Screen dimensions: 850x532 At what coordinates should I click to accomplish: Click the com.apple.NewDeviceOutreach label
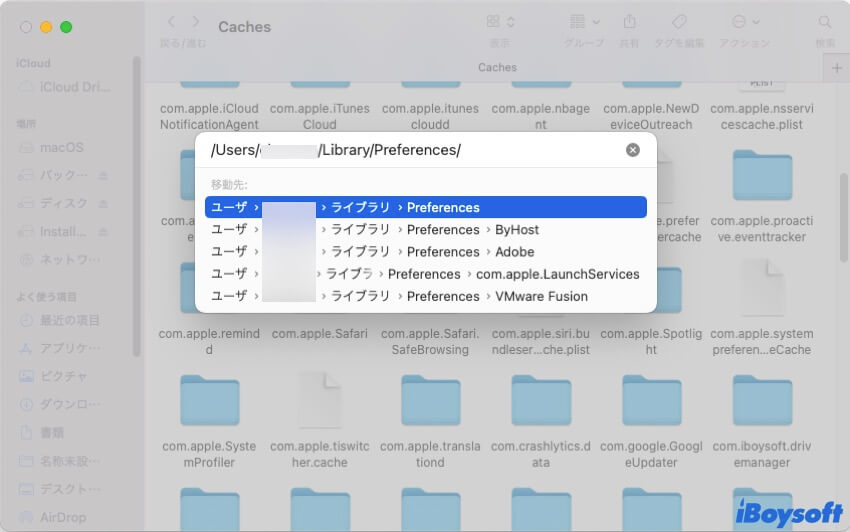(x=651, y=117)
